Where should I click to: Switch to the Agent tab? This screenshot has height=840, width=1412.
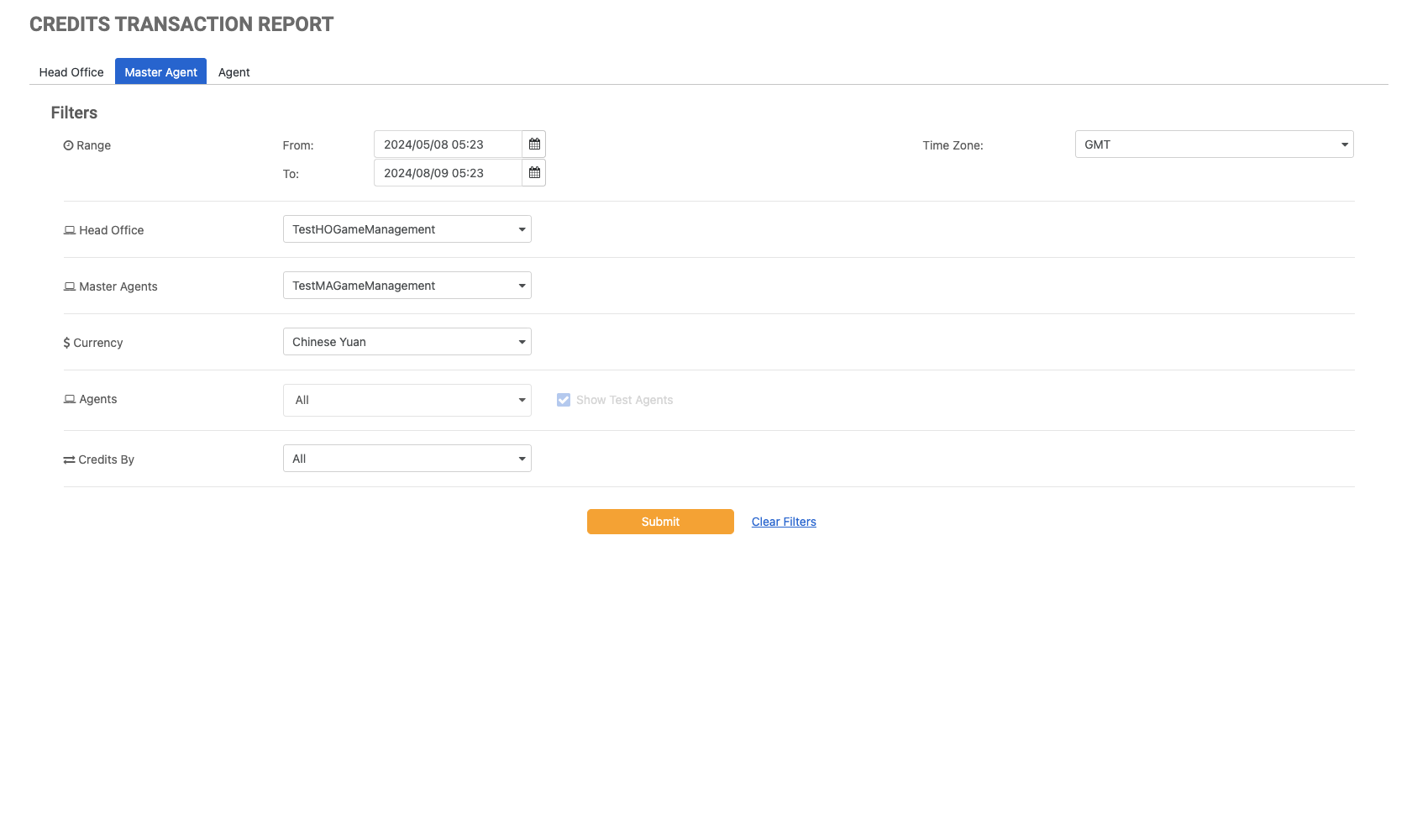234,72
